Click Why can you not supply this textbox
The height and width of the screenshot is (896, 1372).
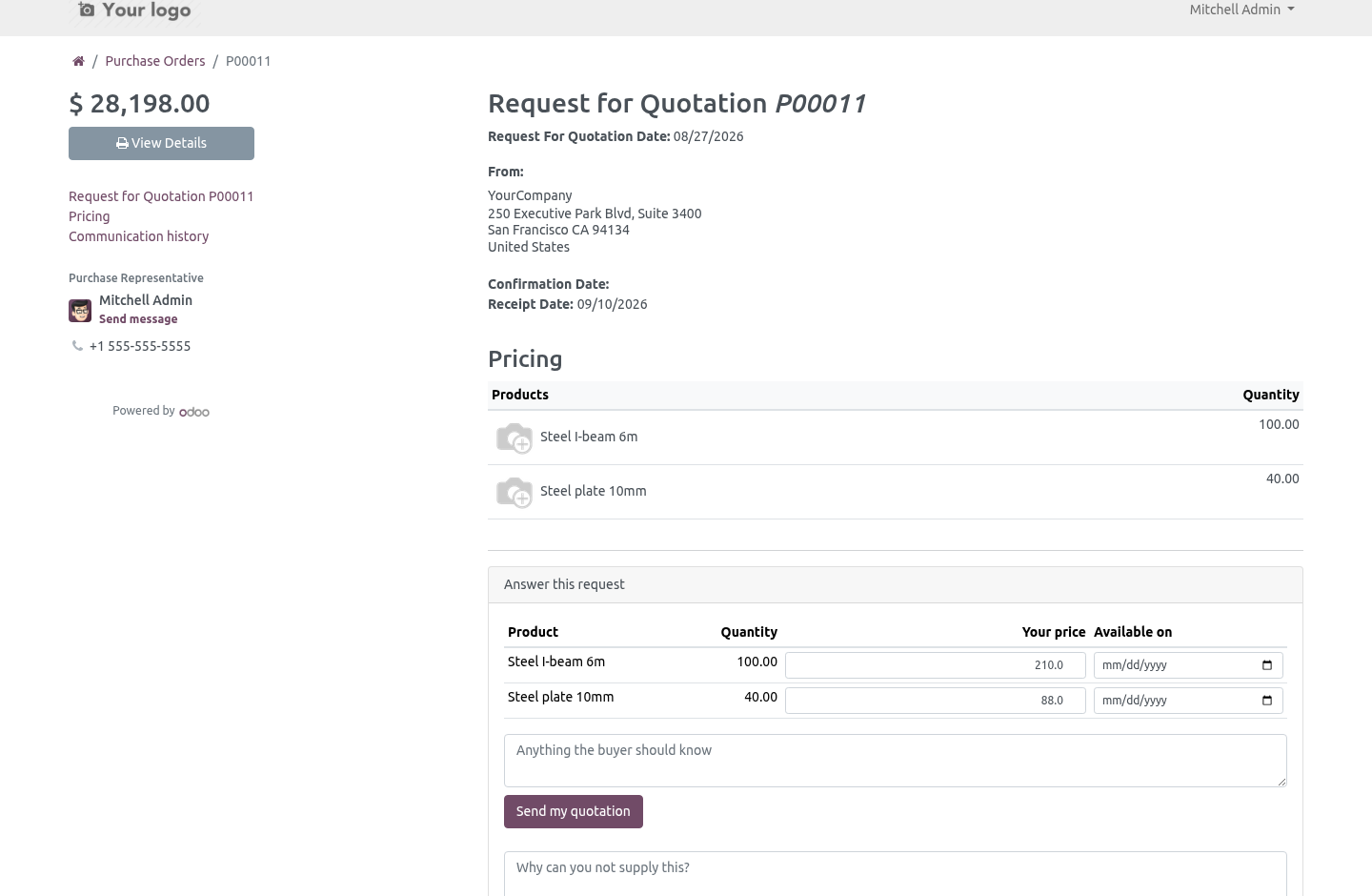tap(896, 873)
